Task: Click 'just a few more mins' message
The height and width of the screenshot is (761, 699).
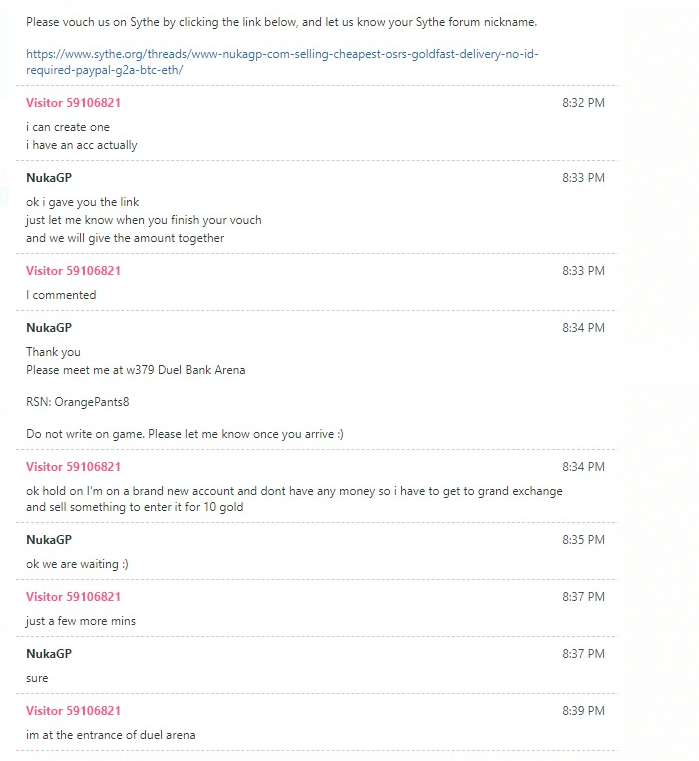Action: tap(81, 621)
